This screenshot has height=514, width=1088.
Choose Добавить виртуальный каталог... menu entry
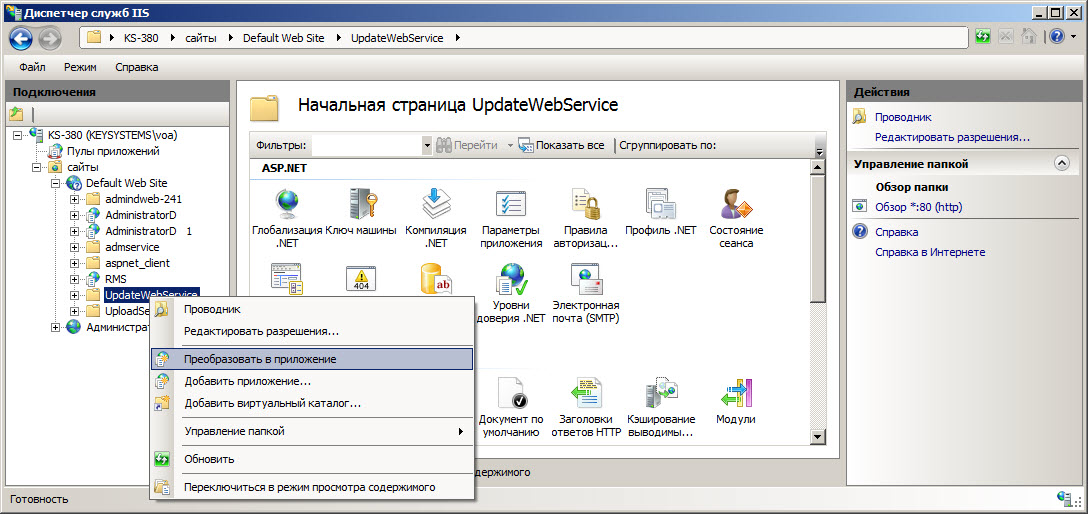(x=312, y=403)
